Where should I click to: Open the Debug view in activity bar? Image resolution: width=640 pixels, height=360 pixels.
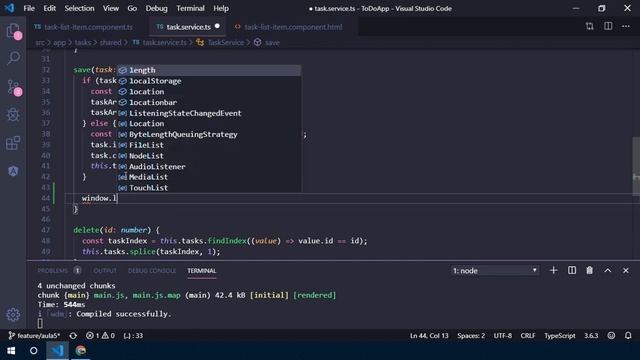(x=13, y=115)
